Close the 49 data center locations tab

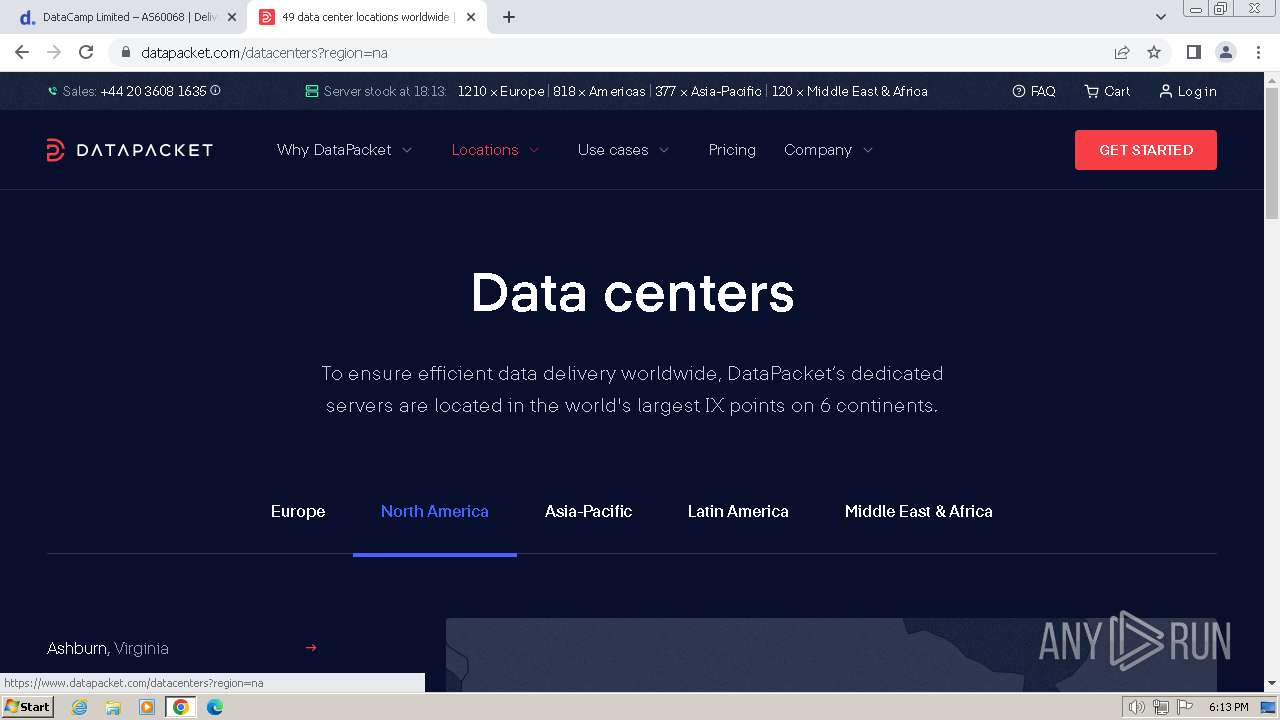pyautogui.click(x=471, y=17)
